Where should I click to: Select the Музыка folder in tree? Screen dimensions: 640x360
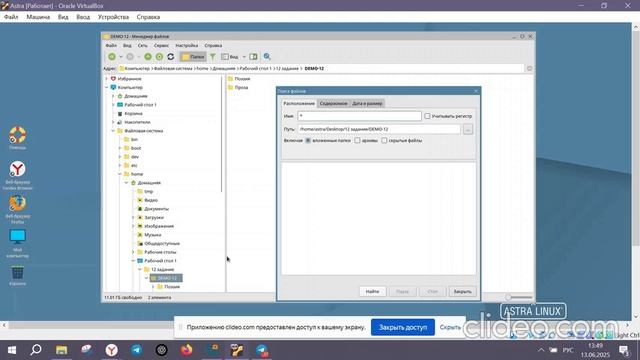pos(149,235)
